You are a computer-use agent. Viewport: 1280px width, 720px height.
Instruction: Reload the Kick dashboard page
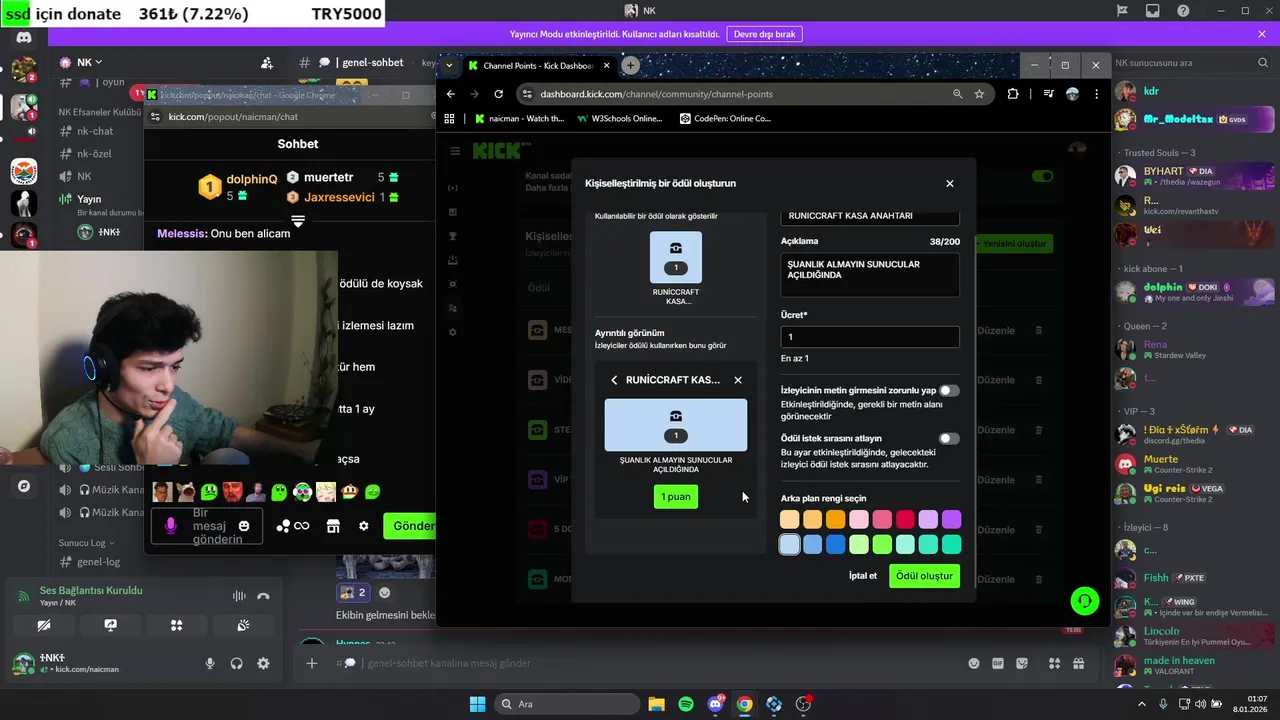(x=498, y=94)
